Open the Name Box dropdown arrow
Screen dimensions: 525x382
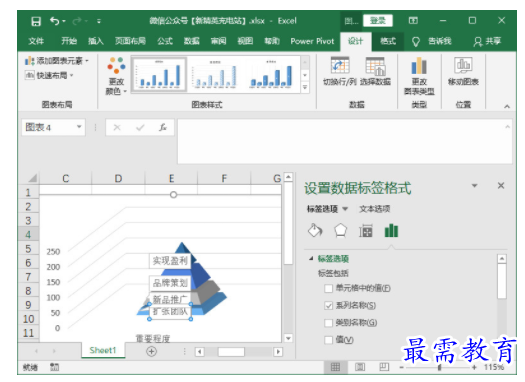point(79,127)
